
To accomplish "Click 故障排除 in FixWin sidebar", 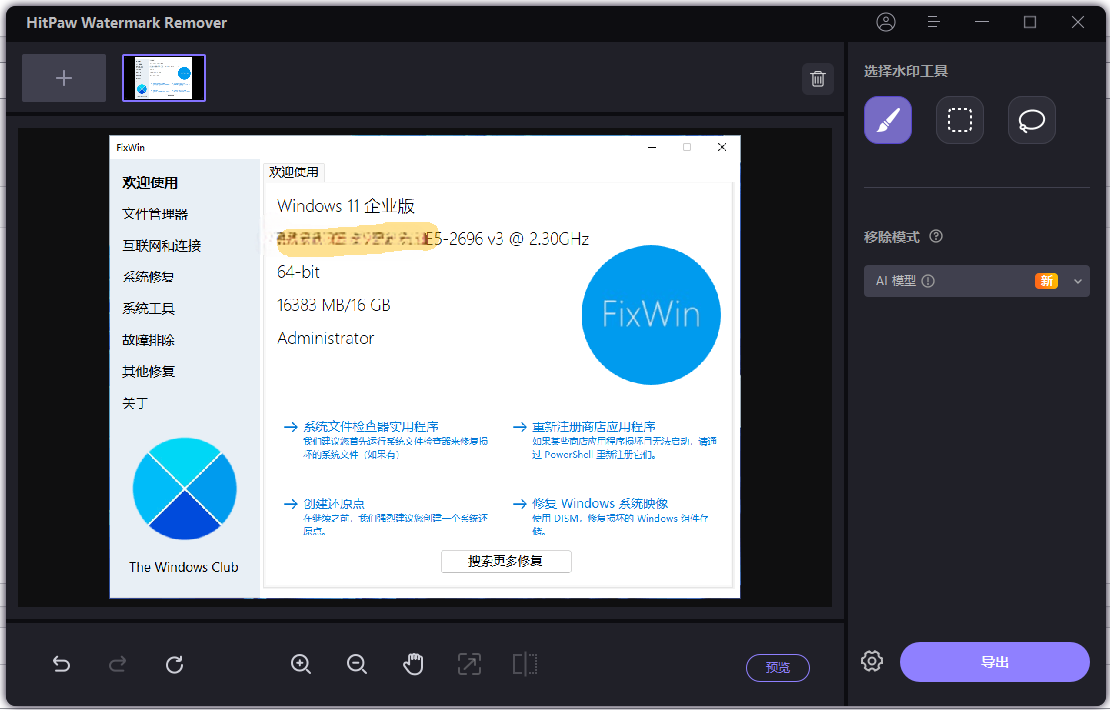I will pos(148,340).
